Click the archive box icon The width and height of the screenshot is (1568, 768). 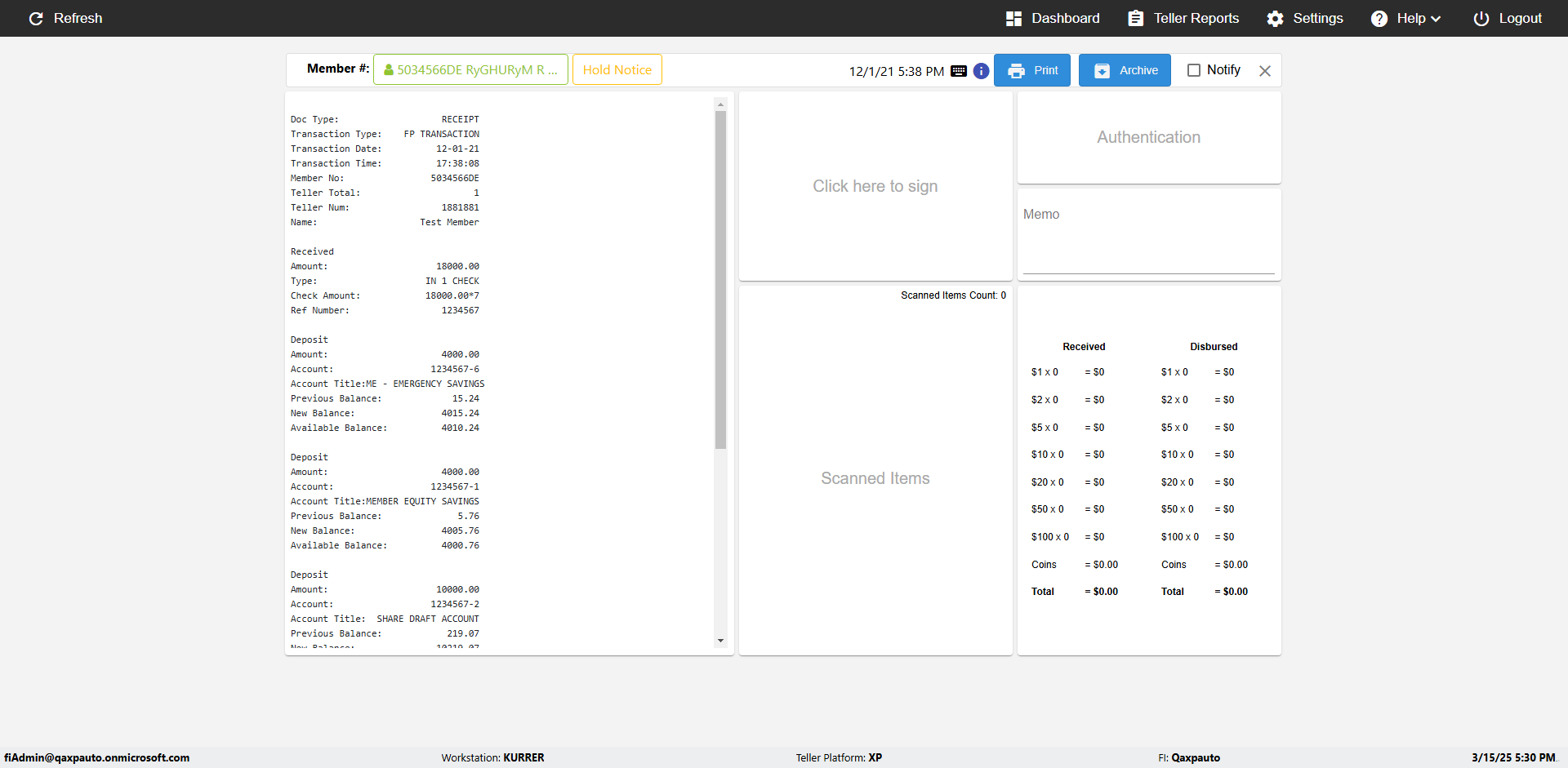[x=1102, y=71]
